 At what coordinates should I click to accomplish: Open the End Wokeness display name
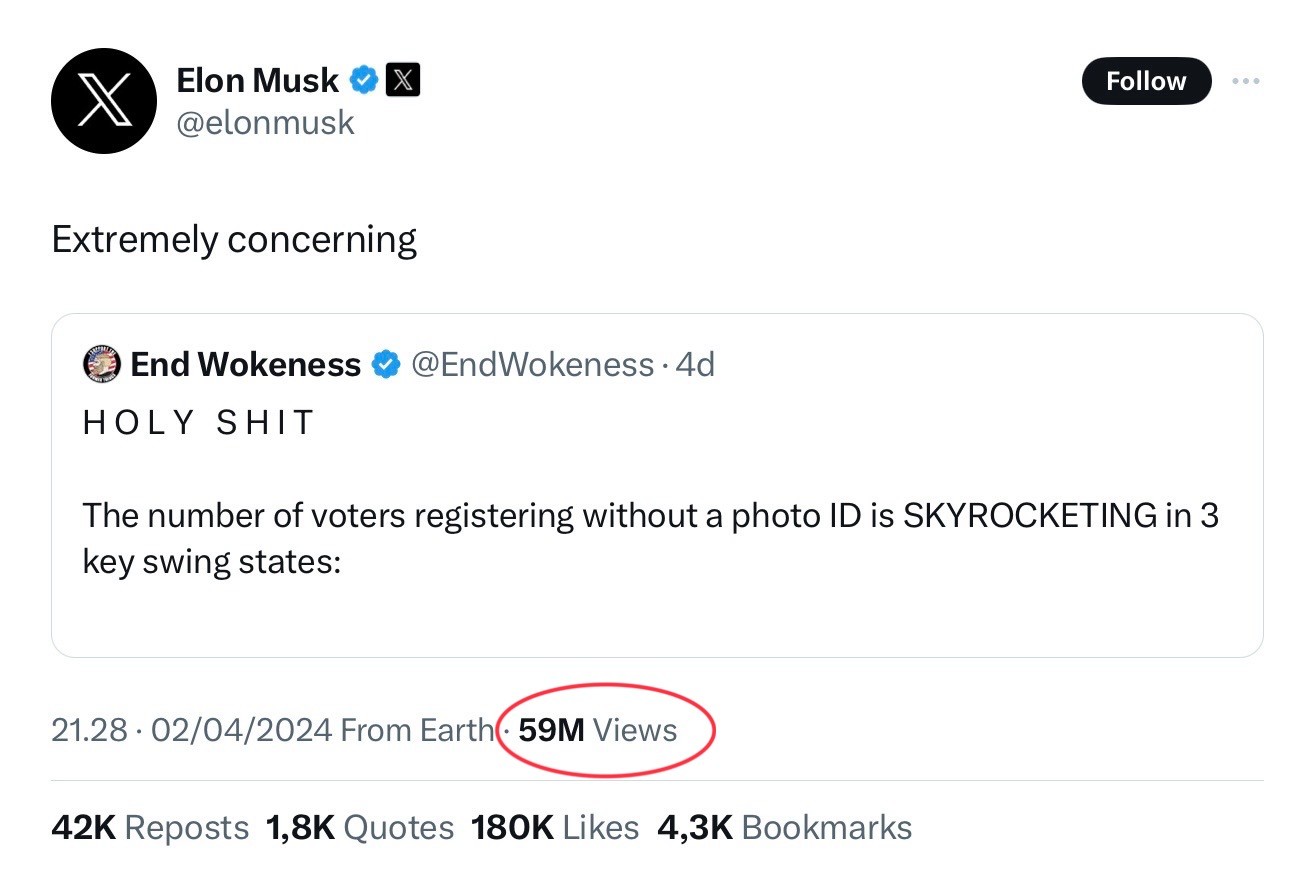click(x=246, y=365)
